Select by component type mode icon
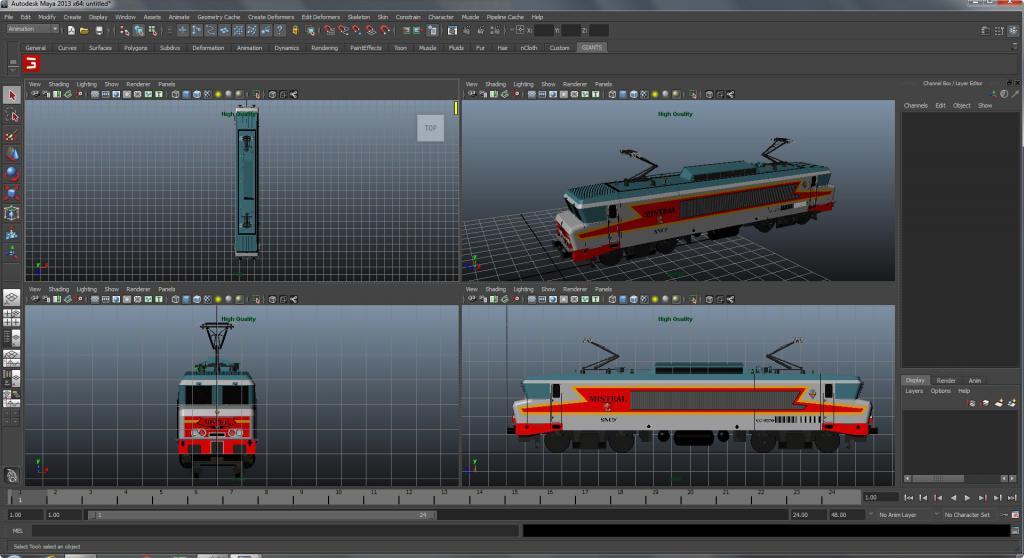The image size is (1024, 558). (x=152, y=30)
